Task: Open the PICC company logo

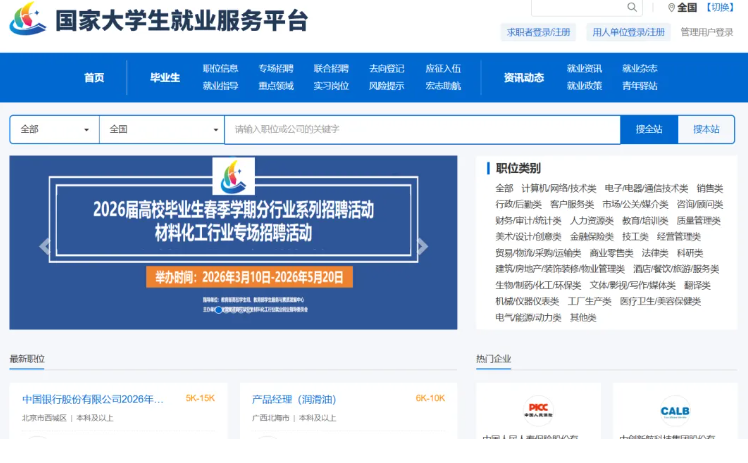Action: tap(538, 410)
